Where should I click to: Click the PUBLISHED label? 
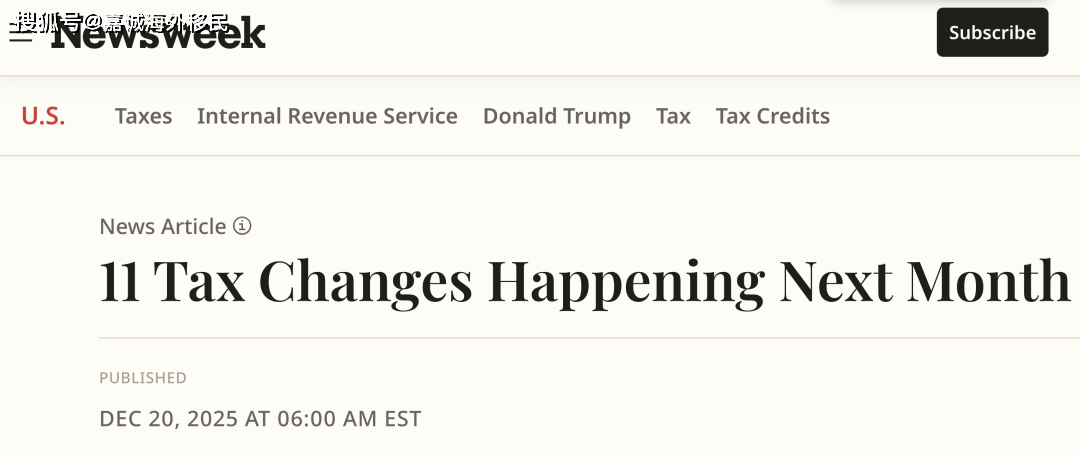[x=143, y=378]
